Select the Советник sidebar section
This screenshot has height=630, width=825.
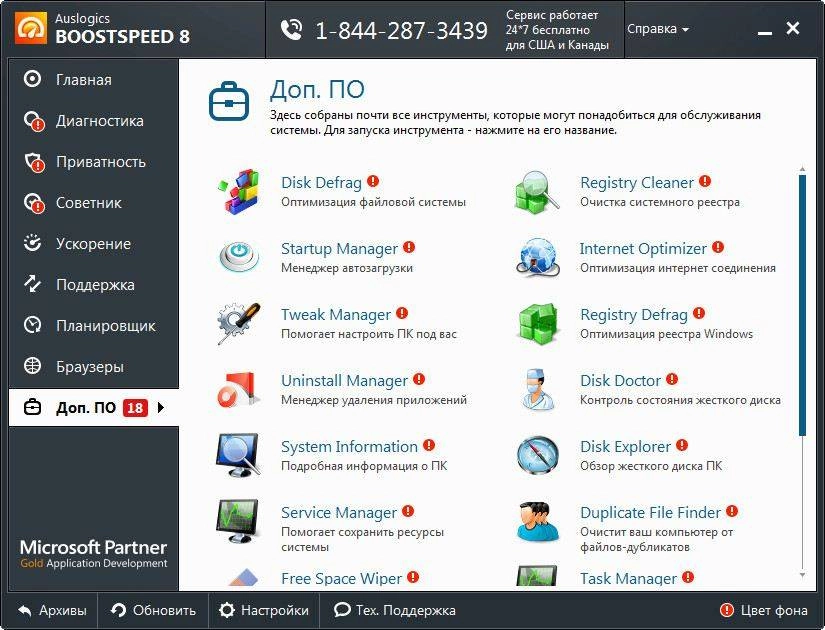[x=94, y=203]
